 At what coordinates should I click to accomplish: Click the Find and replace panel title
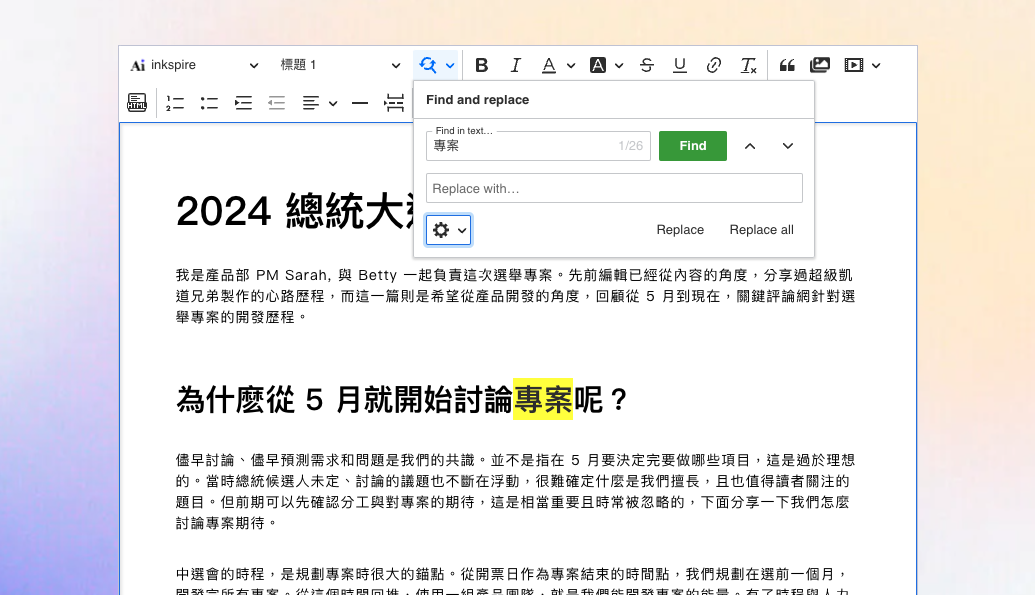pyautogui.click(x=477, y=100)
